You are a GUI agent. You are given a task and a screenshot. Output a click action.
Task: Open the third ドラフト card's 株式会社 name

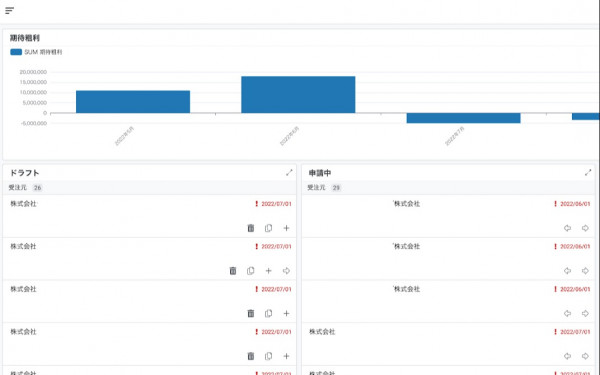tap(23, 289)
